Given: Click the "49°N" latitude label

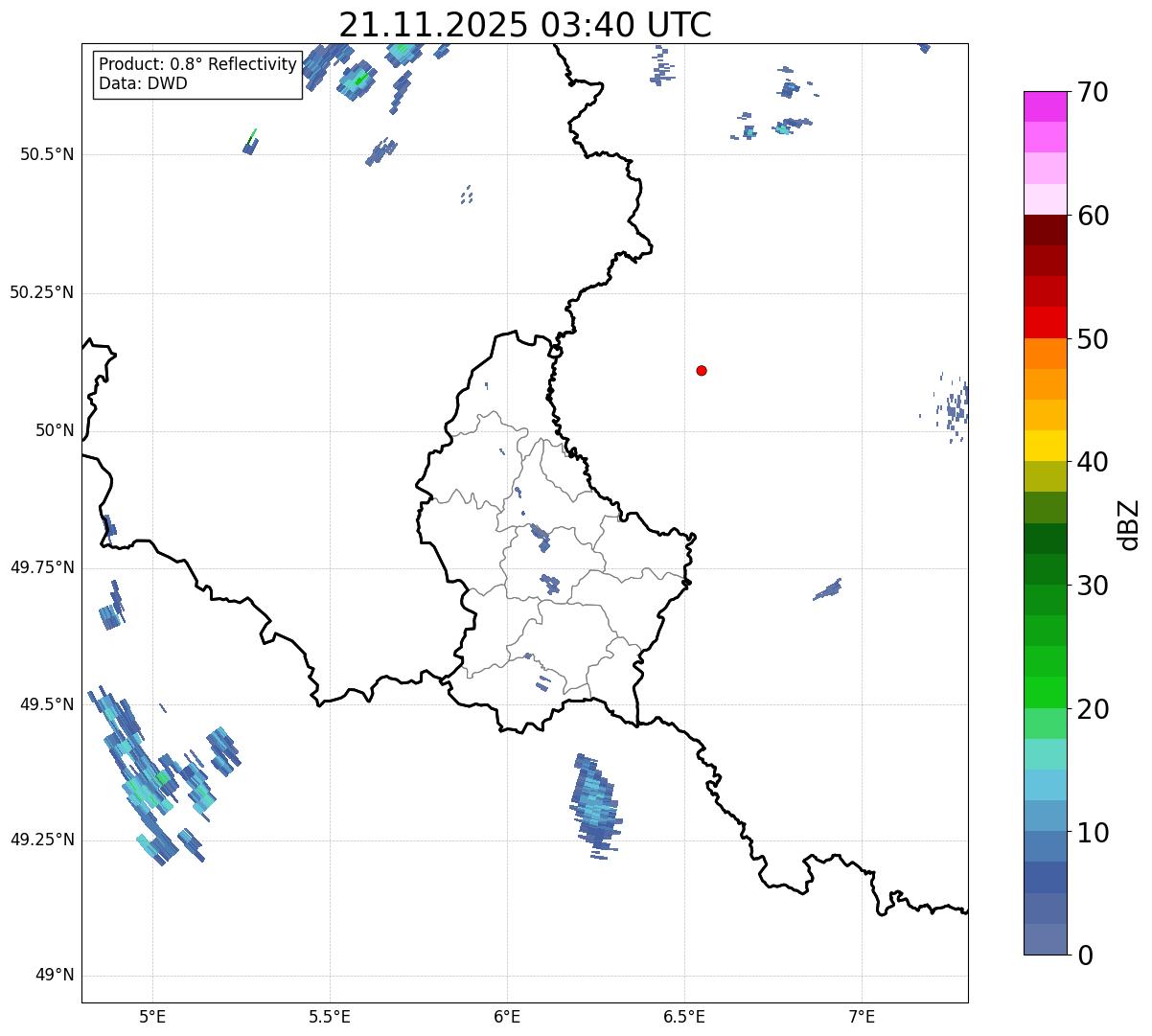Looking at the screenshot, I should click(x=55, y=975).
